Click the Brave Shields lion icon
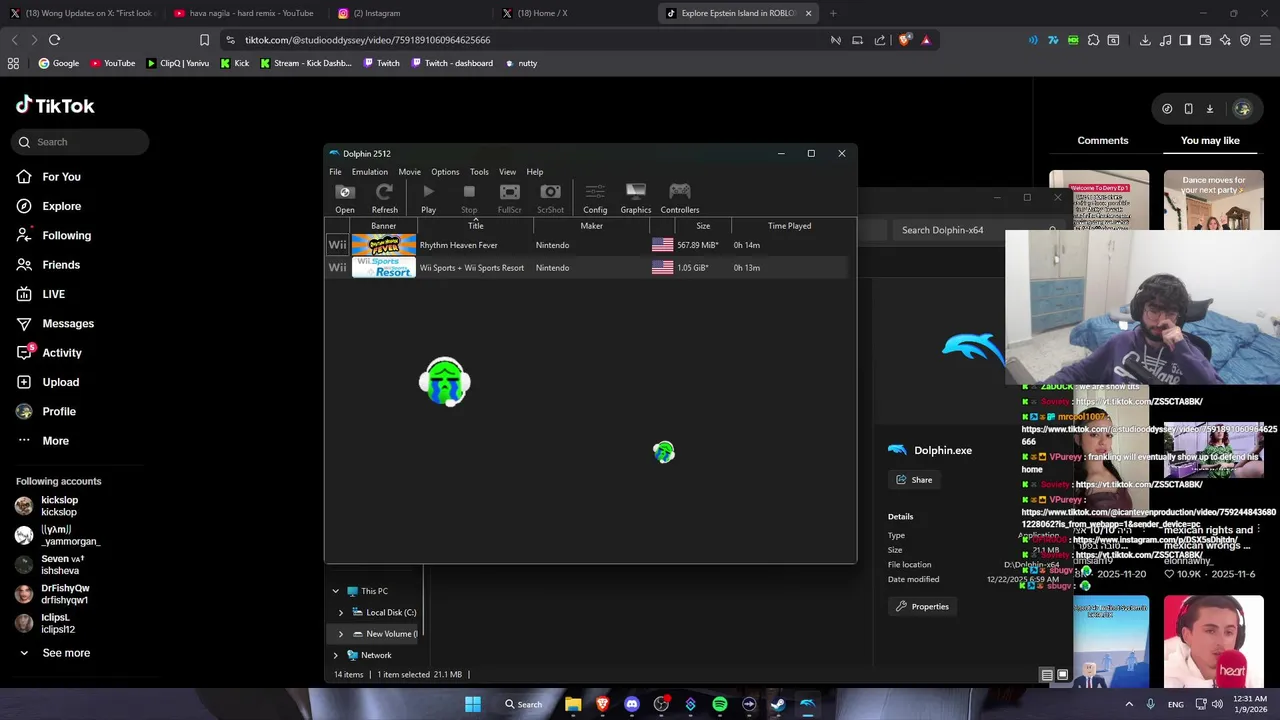1280x720 pixels. pos(904,40)
